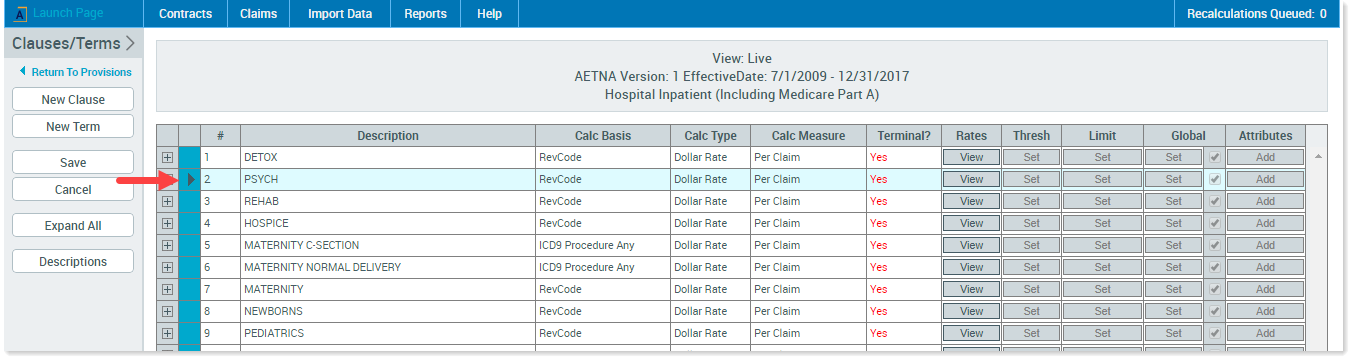Click the Expand All button
1353x361 pixels.
pyautogui.click(x=73, y=226)
